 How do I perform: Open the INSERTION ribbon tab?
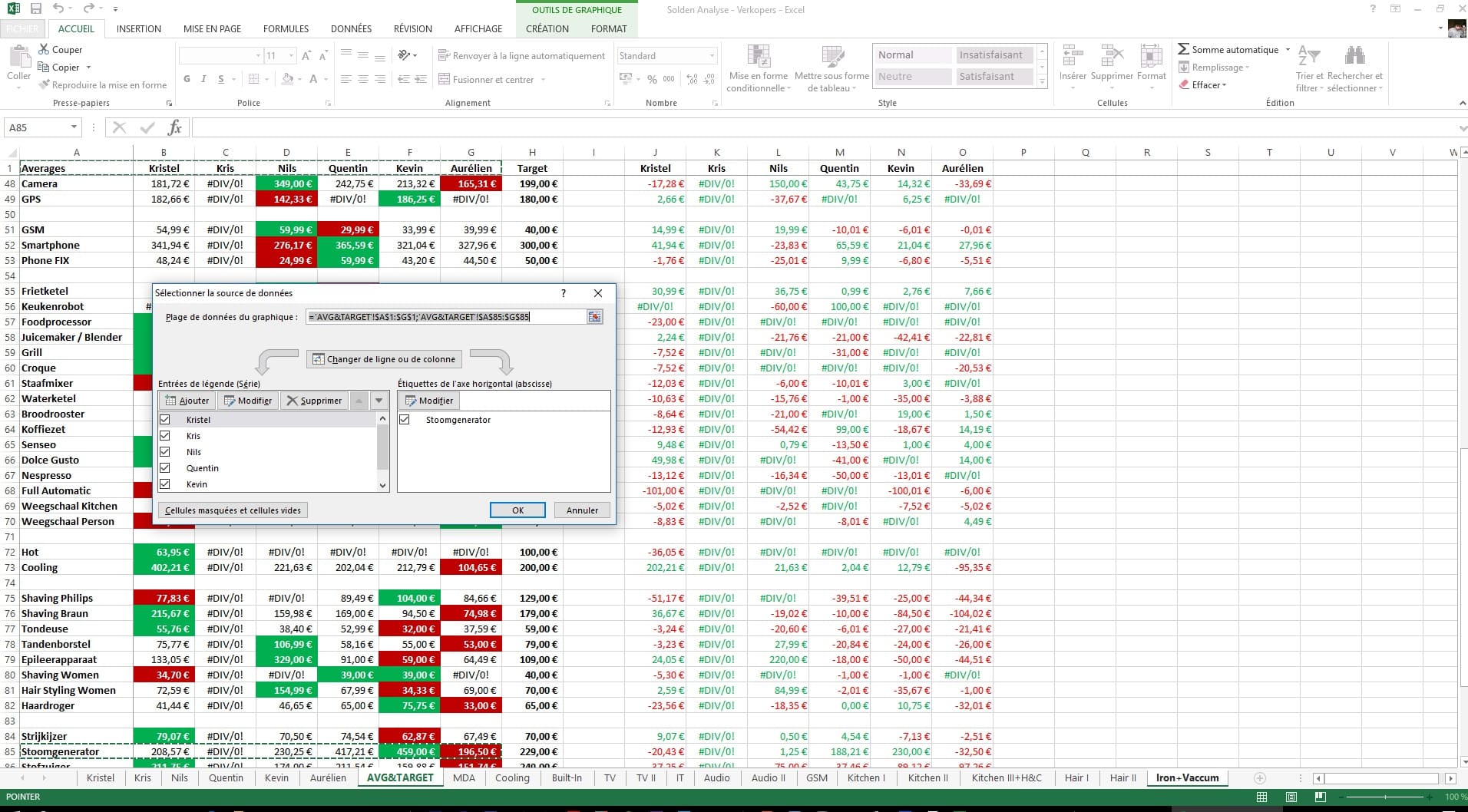138,28
